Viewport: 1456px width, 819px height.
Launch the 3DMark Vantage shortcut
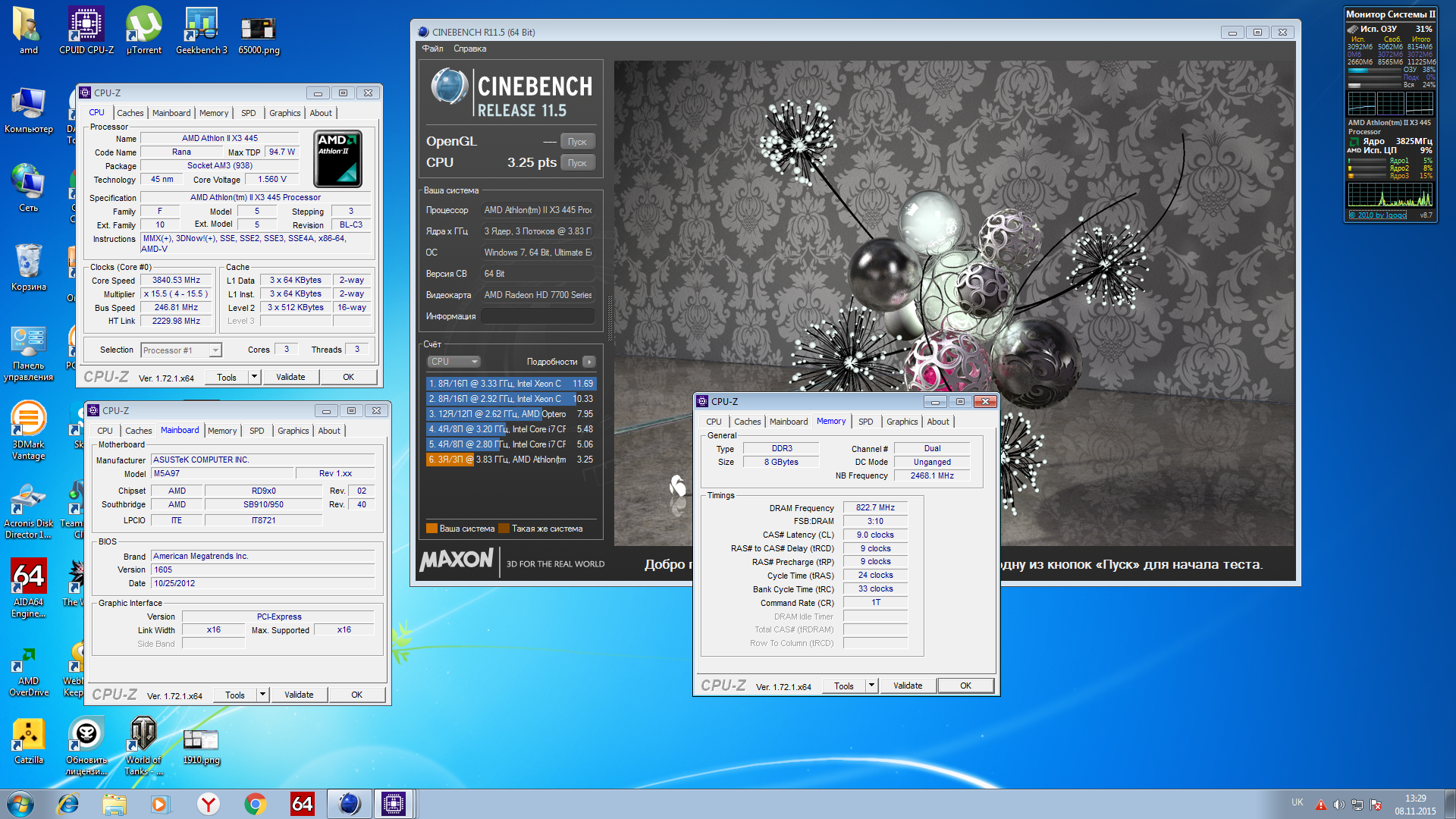(x=28, y=431)
